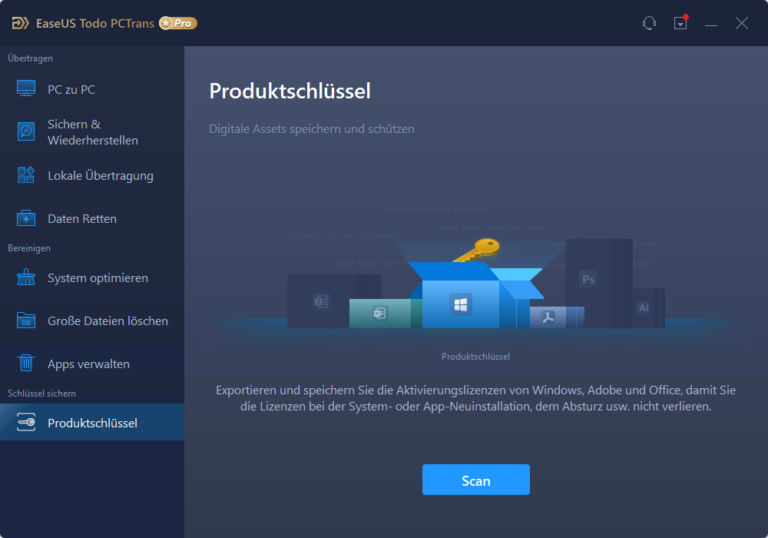Go to Lokale Übertragung
This screenshot has height=538, width=768.
click(92, 175)
